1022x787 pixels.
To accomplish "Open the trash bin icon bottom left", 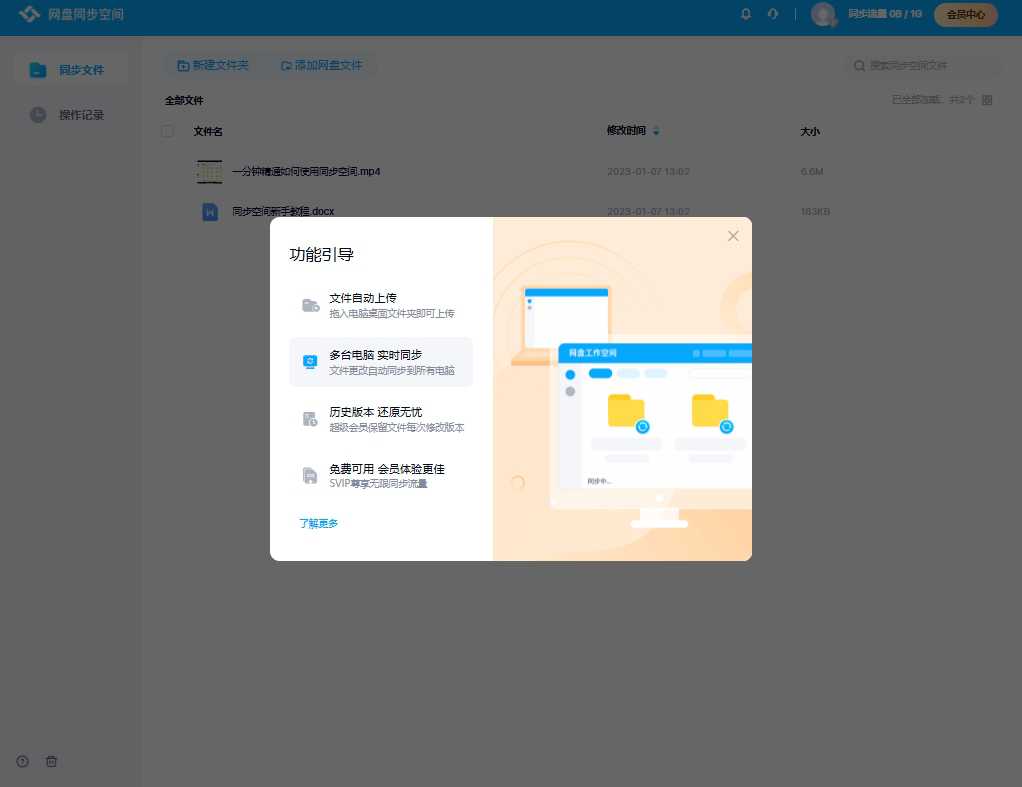I will coord(51,761).
